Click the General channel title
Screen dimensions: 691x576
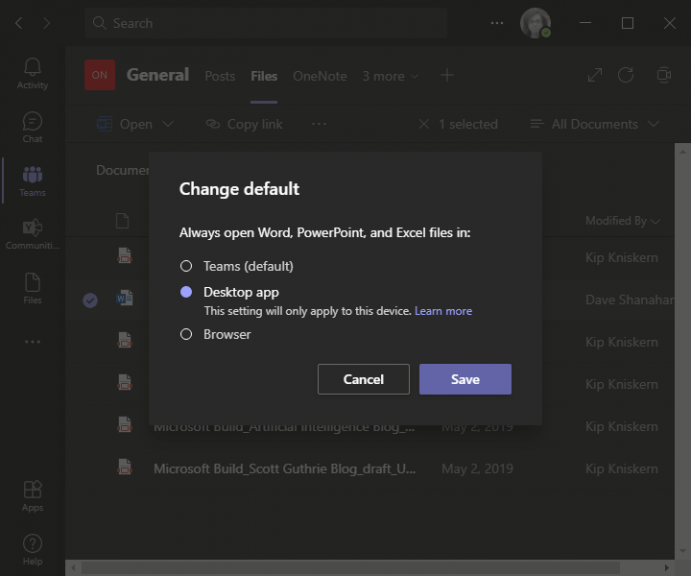[x=158, y=75]
